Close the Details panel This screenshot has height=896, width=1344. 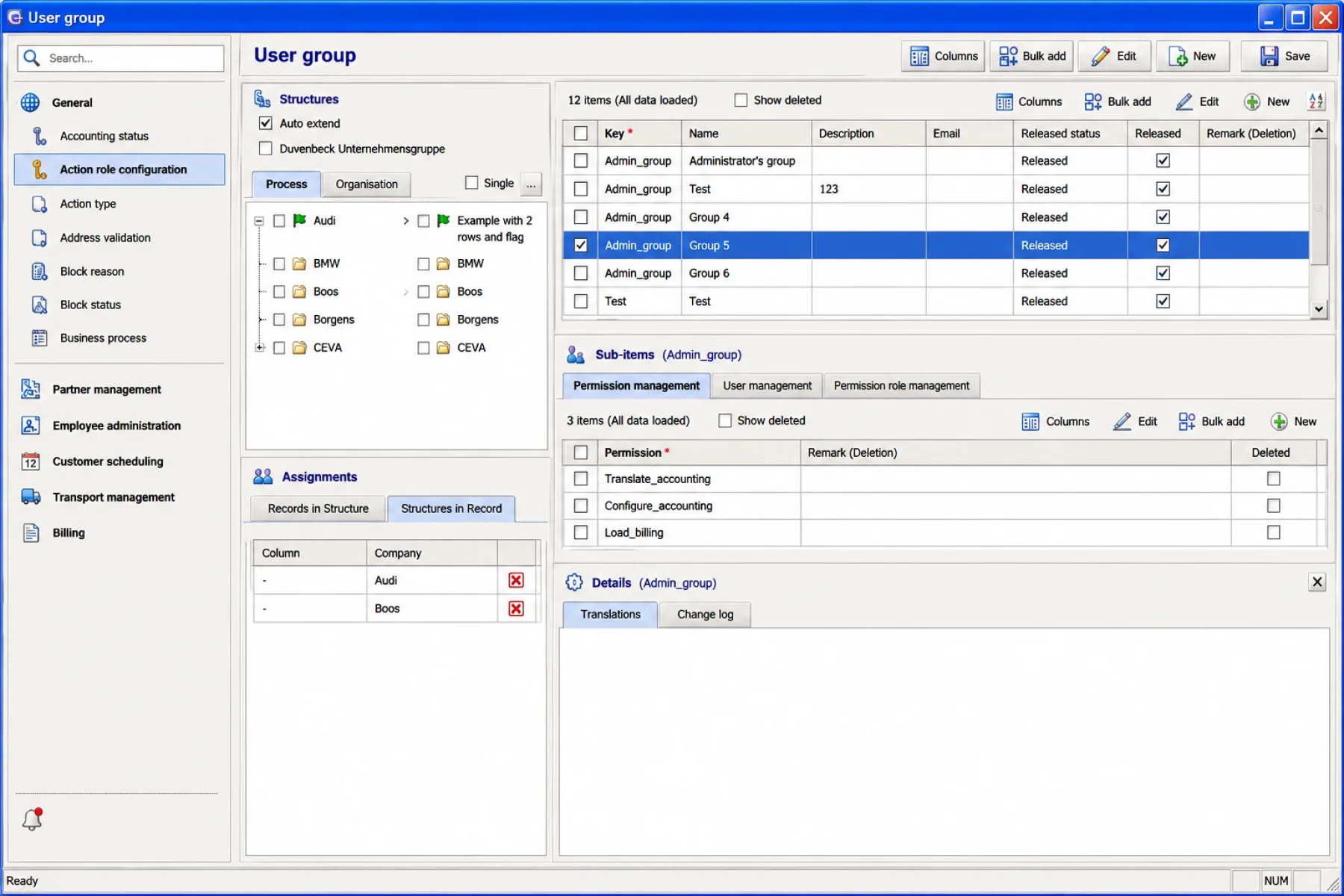pyautogui.click(x=1317, y=582)
